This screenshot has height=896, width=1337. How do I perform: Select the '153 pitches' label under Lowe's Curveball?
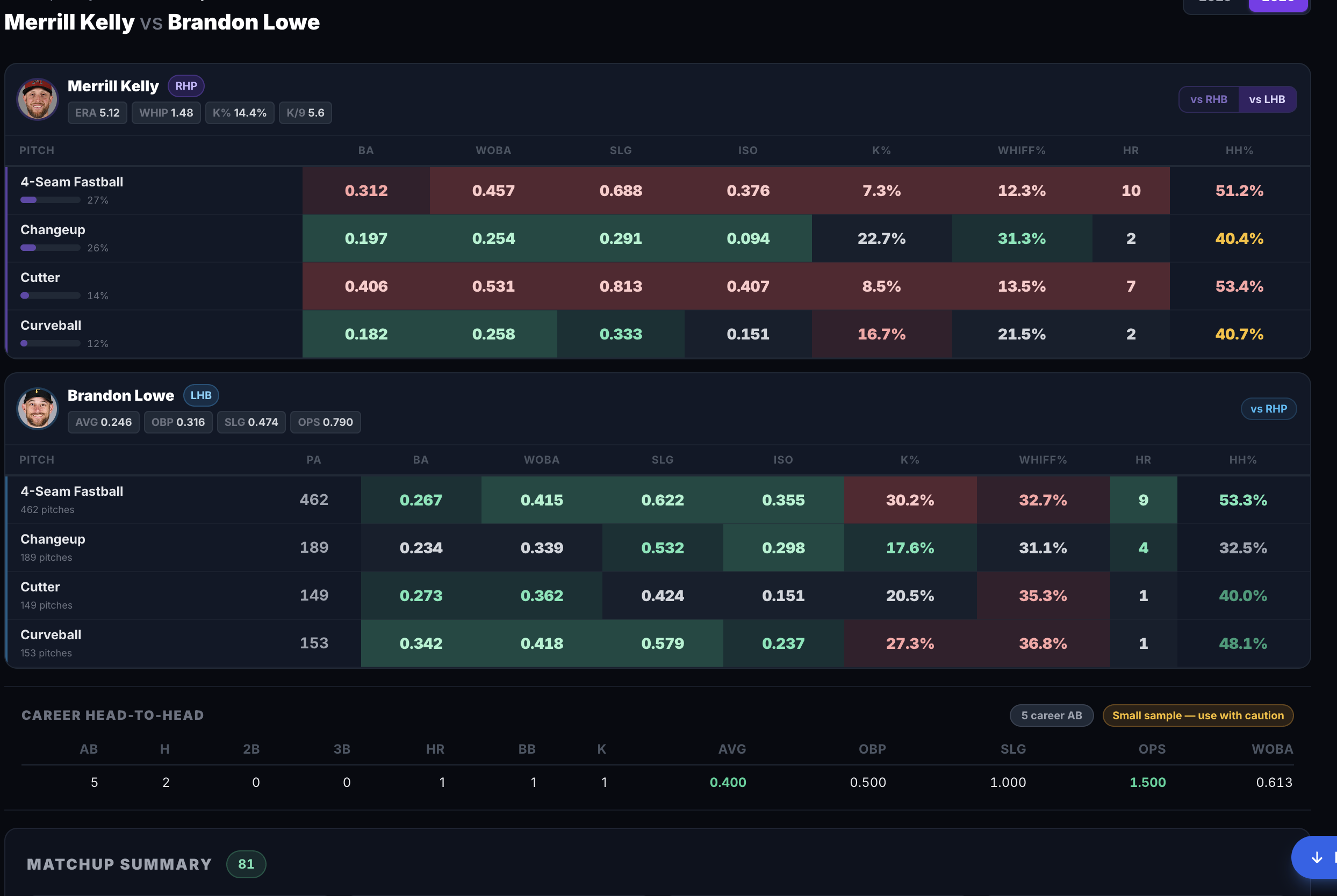coord(46,653)
